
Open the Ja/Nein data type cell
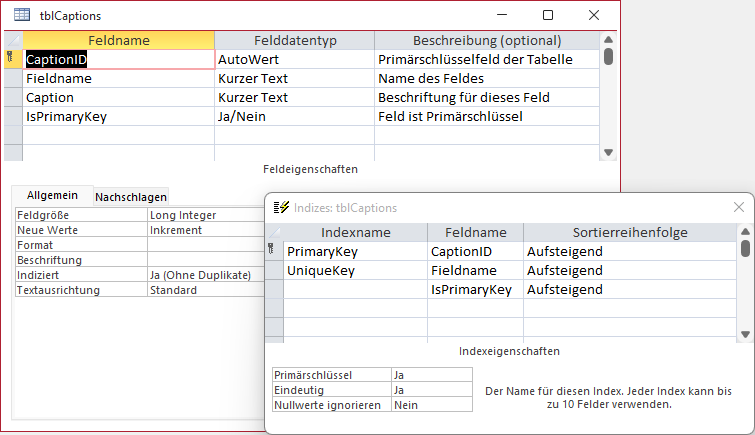point(295,116)
